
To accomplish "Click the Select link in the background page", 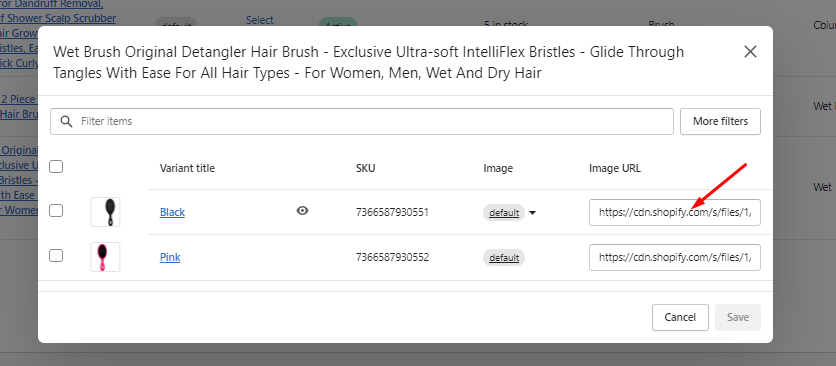I will [260, 20].
